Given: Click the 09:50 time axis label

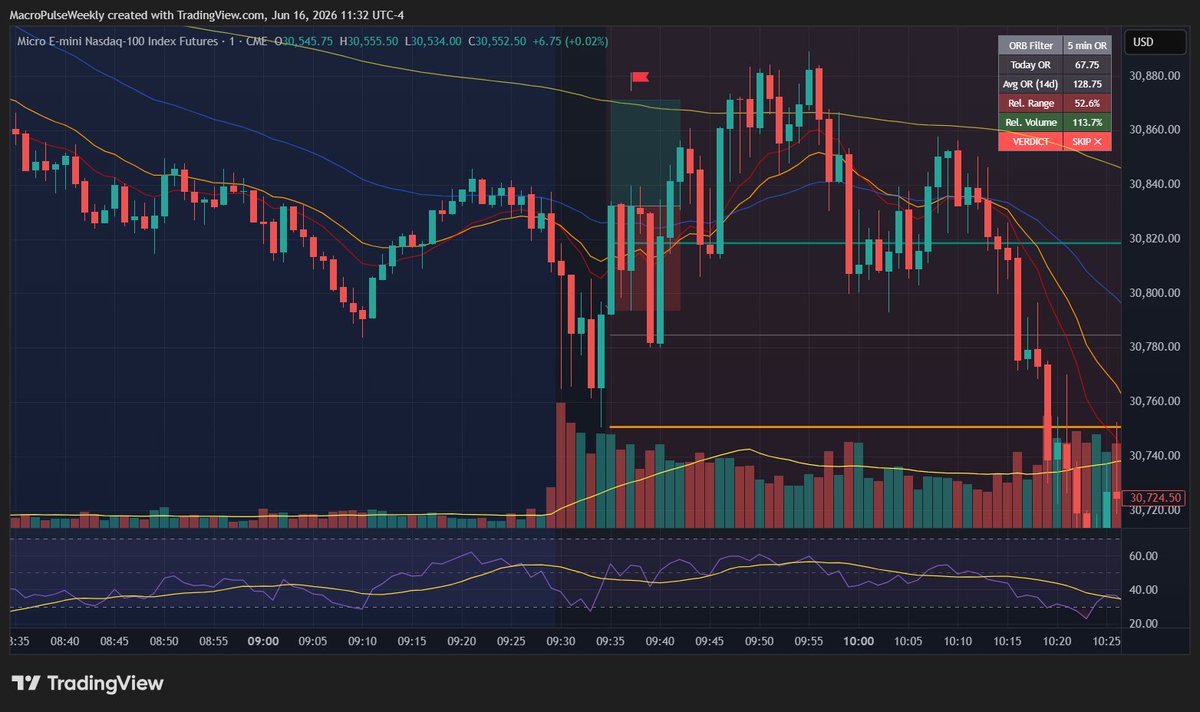Looking at the screenshot, I should tap(759, 640).
